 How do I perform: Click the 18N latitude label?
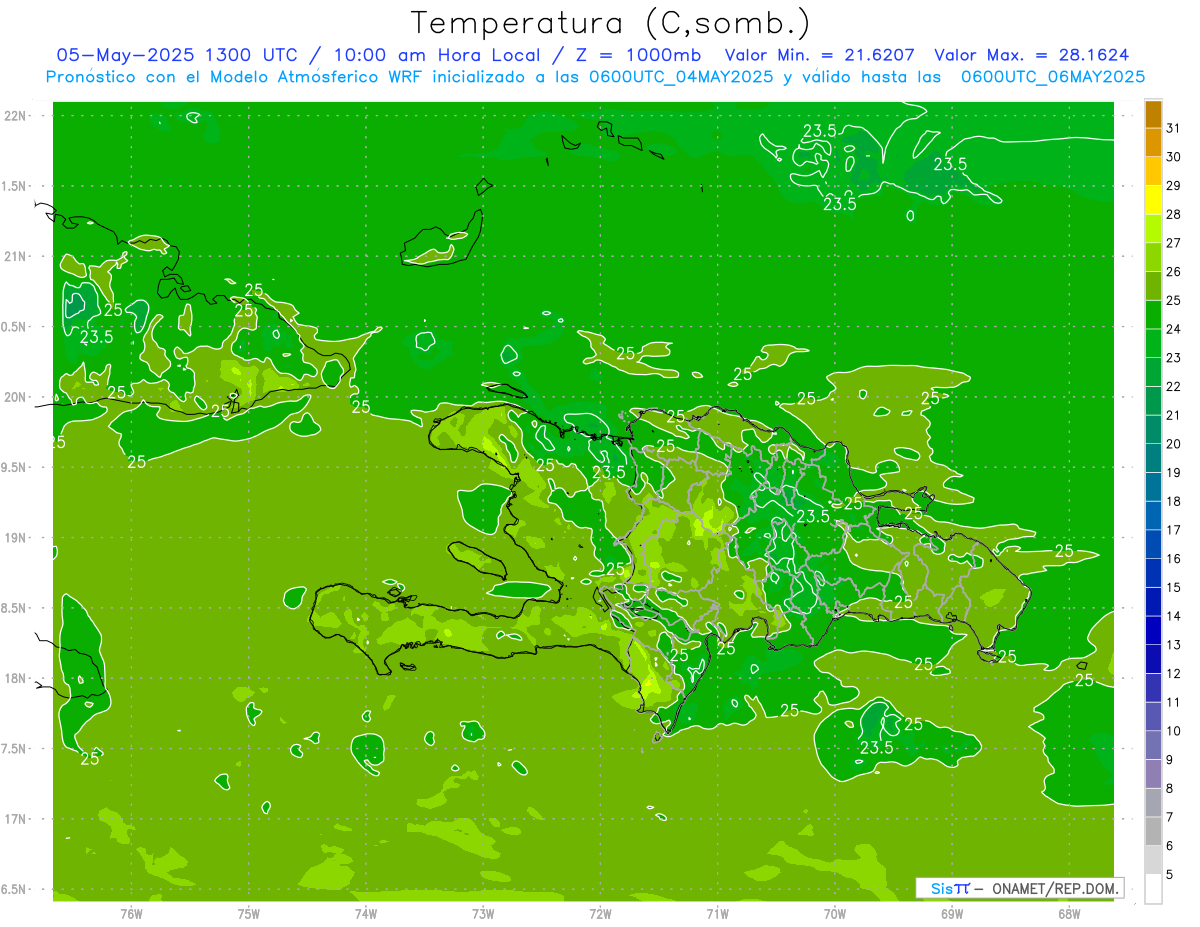point(15,678)
